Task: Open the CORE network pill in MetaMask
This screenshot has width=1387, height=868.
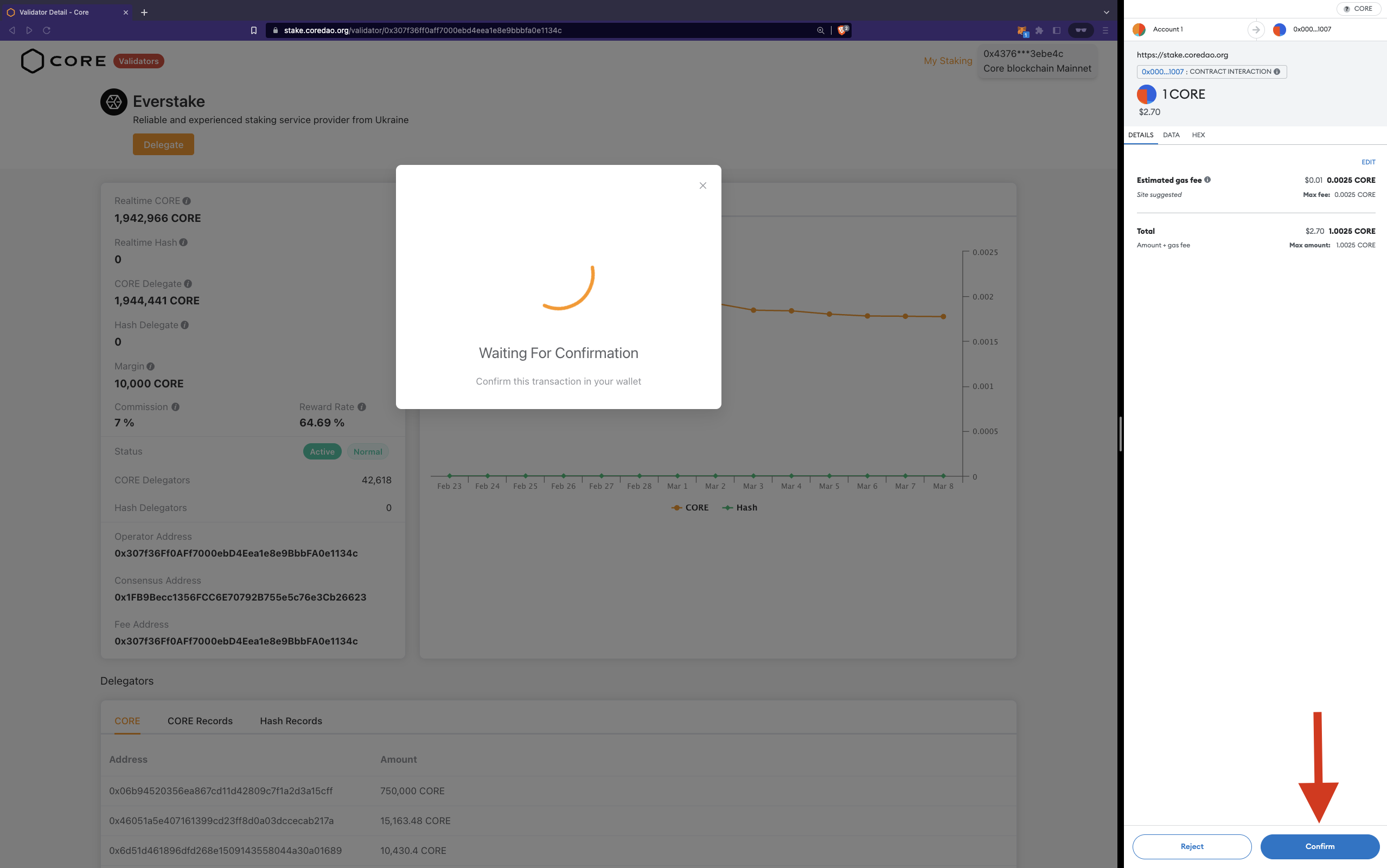Action: pos(1358,9)
